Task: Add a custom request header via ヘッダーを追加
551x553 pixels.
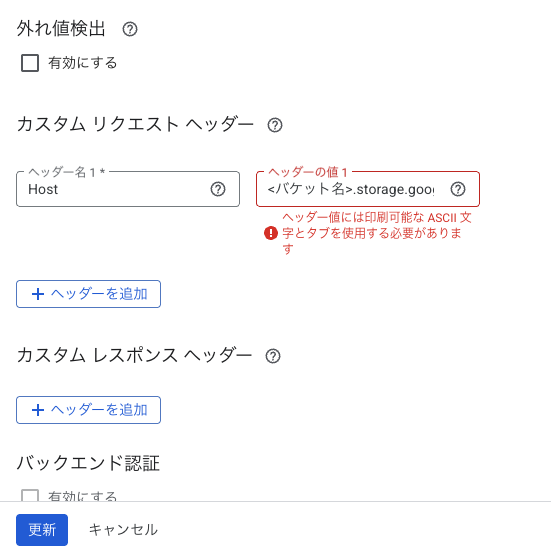Action: click(x=89, y=294)
